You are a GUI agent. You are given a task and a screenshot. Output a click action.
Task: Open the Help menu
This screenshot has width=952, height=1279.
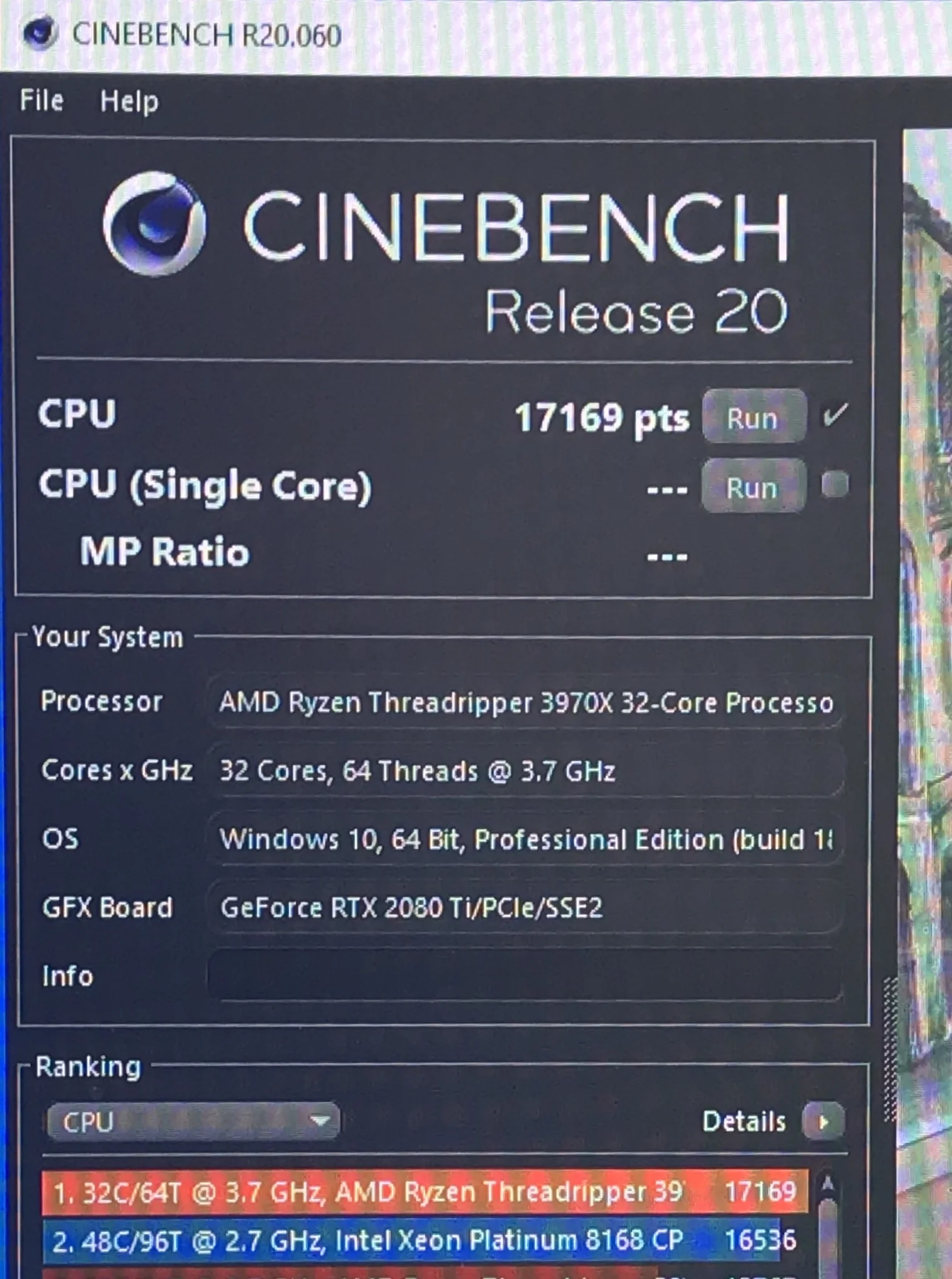(x=129, y=101)
